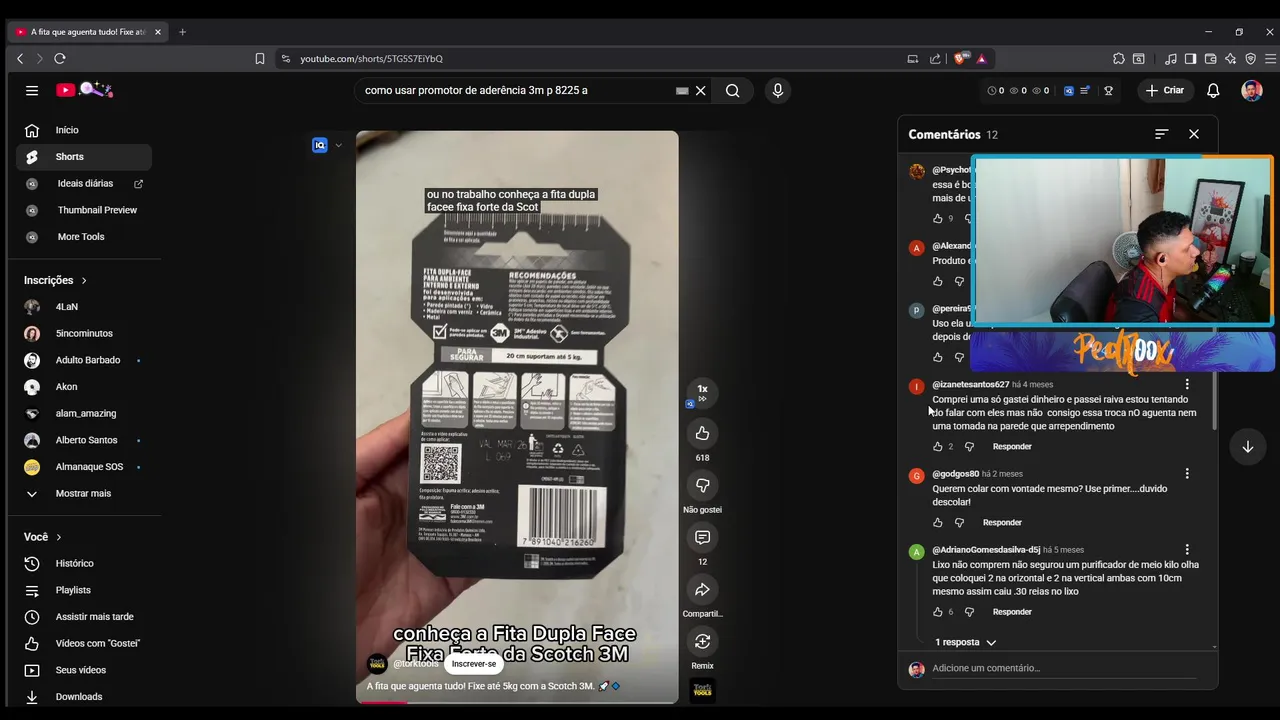Go to next Short arrow

tap(1247, 447)
